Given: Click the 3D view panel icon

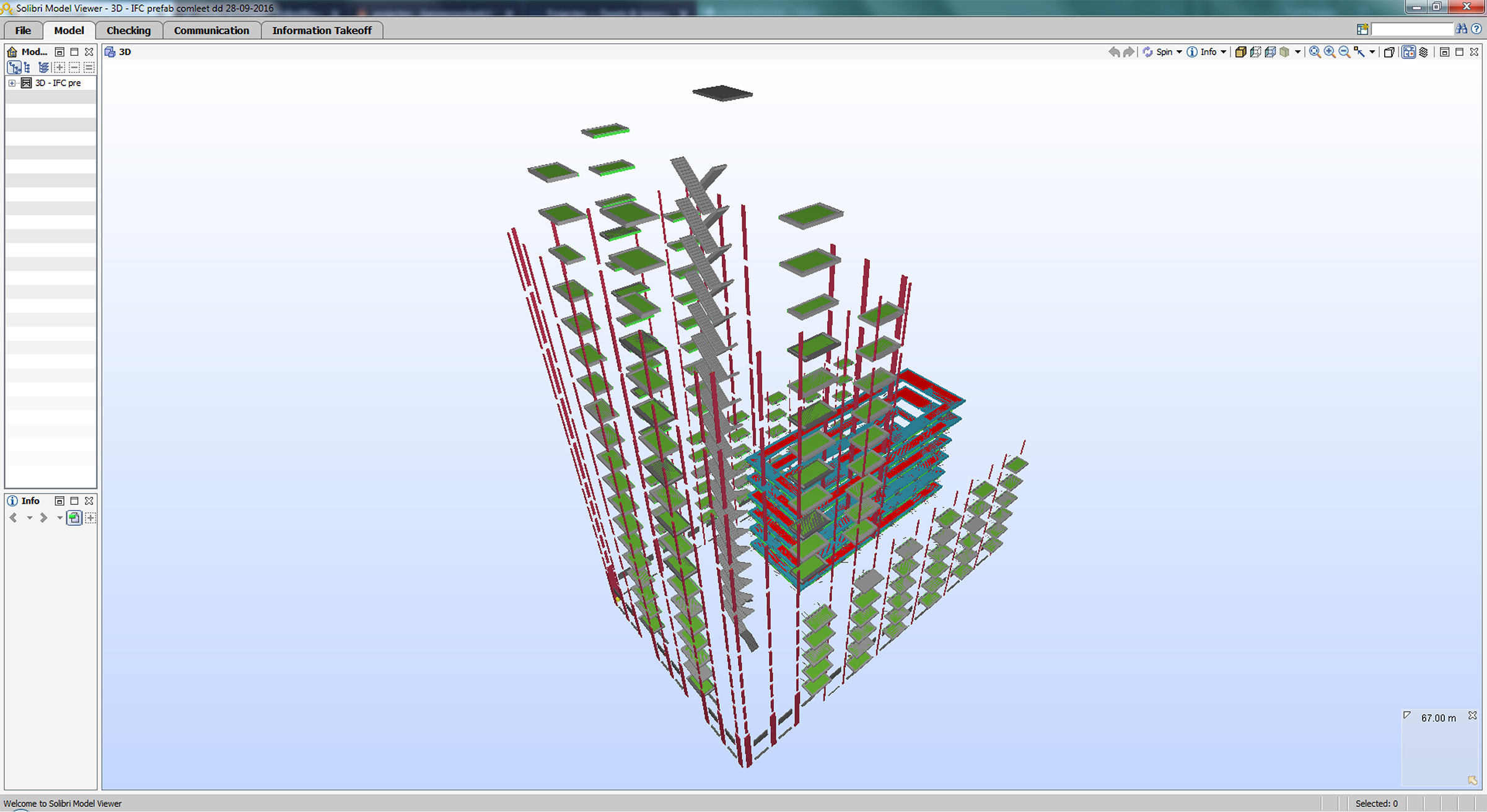Looking at the screenshot, I should pyautogui.click(x=110, y=52).
